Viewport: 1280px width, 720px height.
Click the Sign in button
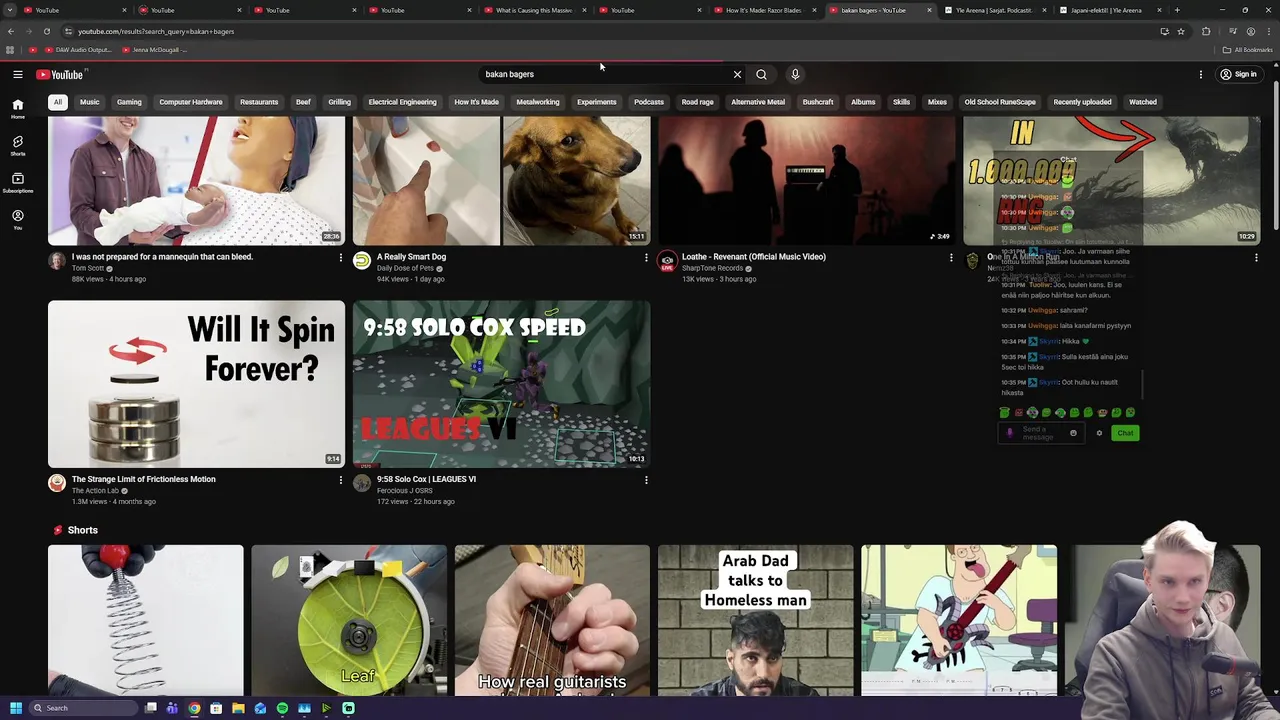tap(1238, 74)
